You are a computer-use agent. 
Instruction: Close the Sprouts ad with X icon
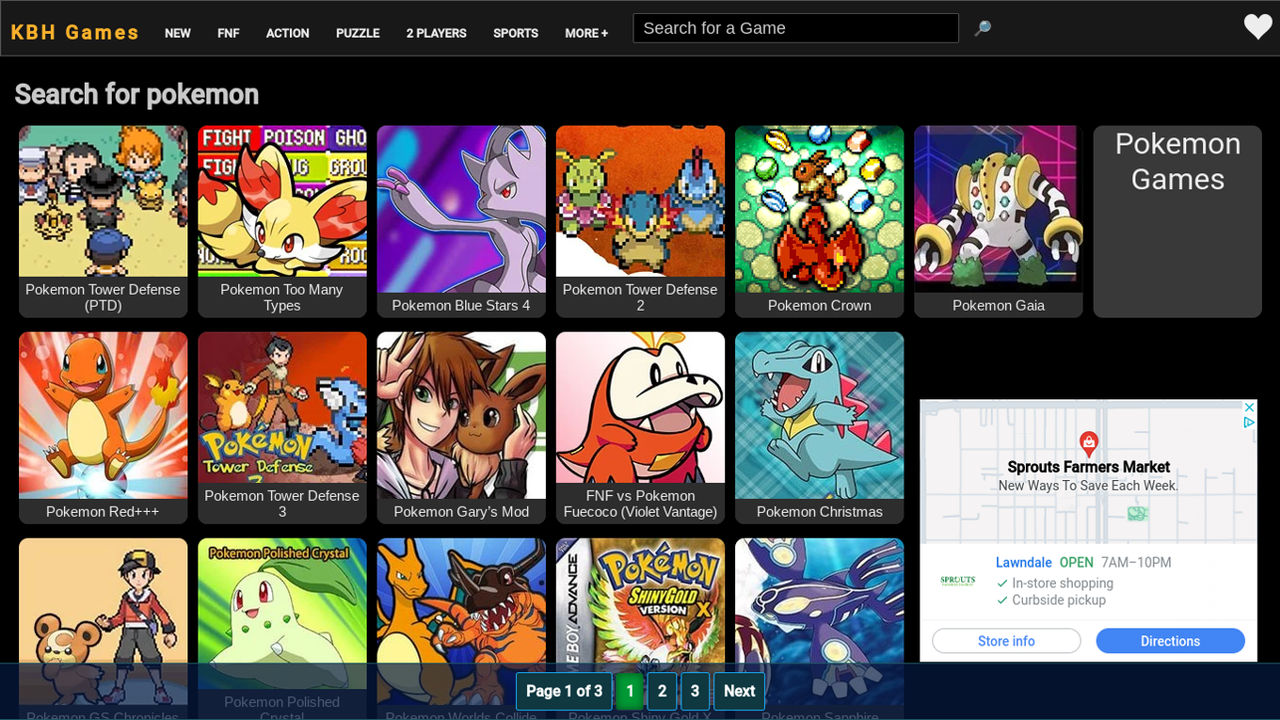click(1249, 408)
